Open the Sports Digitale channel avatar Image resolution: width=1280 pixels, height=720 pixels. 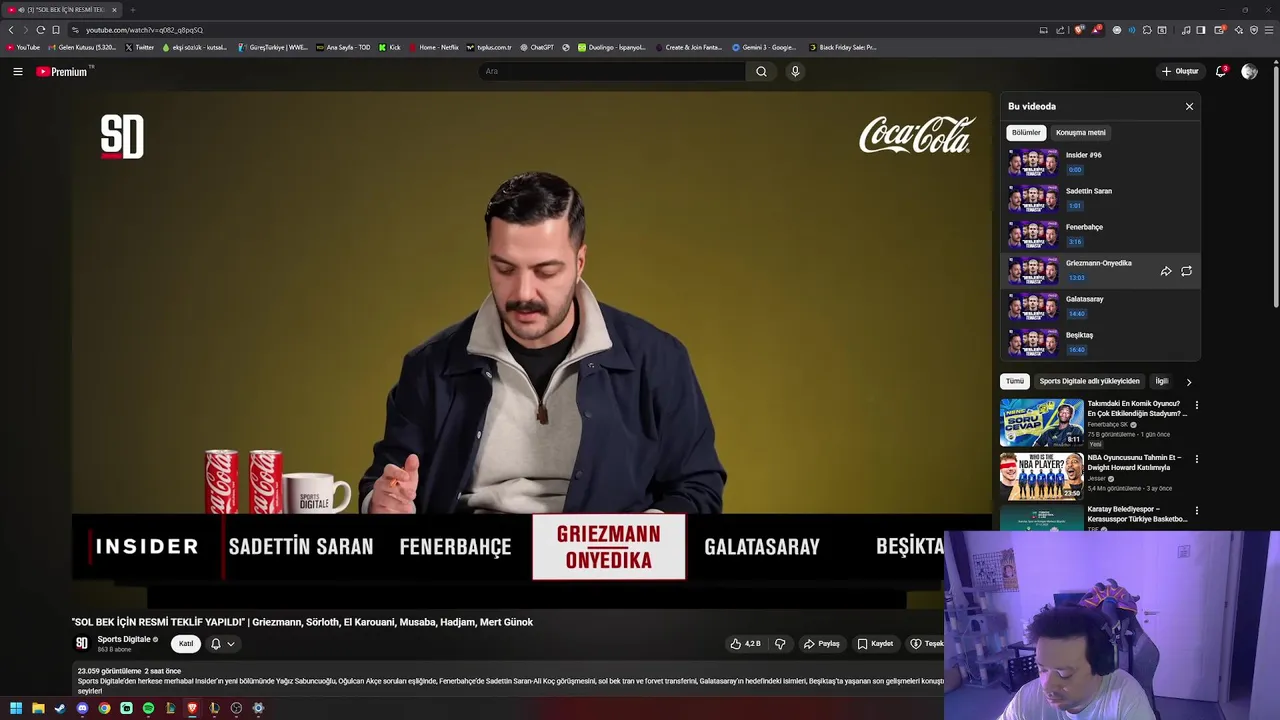(82, 643)
